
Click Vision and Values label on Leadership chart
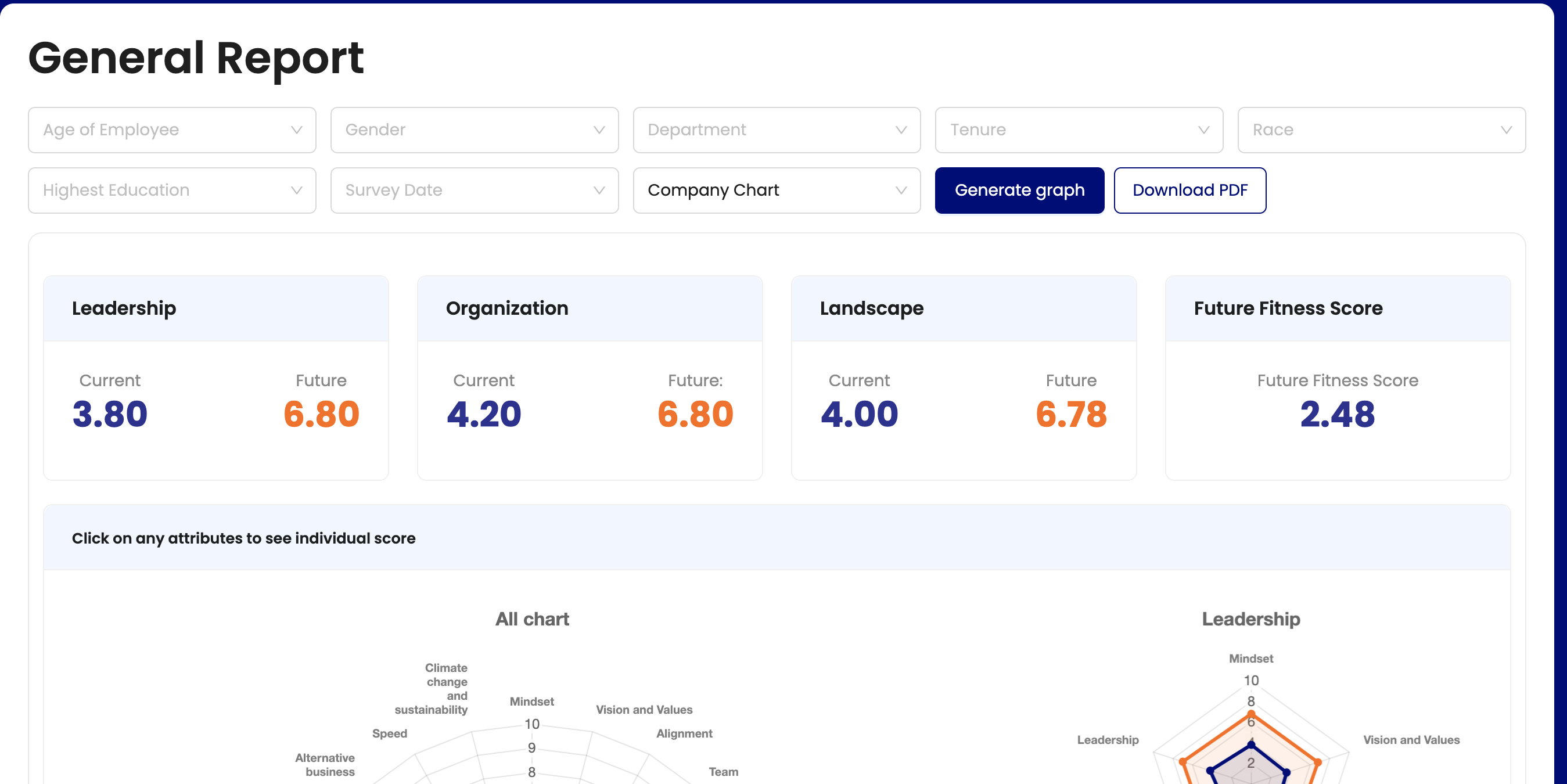click(1411, 740)
